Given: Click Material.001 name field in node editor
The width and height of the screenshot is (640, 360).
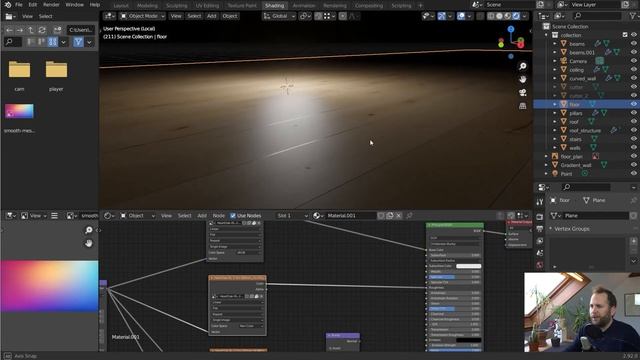Looking at the screenshot, I should tap(350, 216).
